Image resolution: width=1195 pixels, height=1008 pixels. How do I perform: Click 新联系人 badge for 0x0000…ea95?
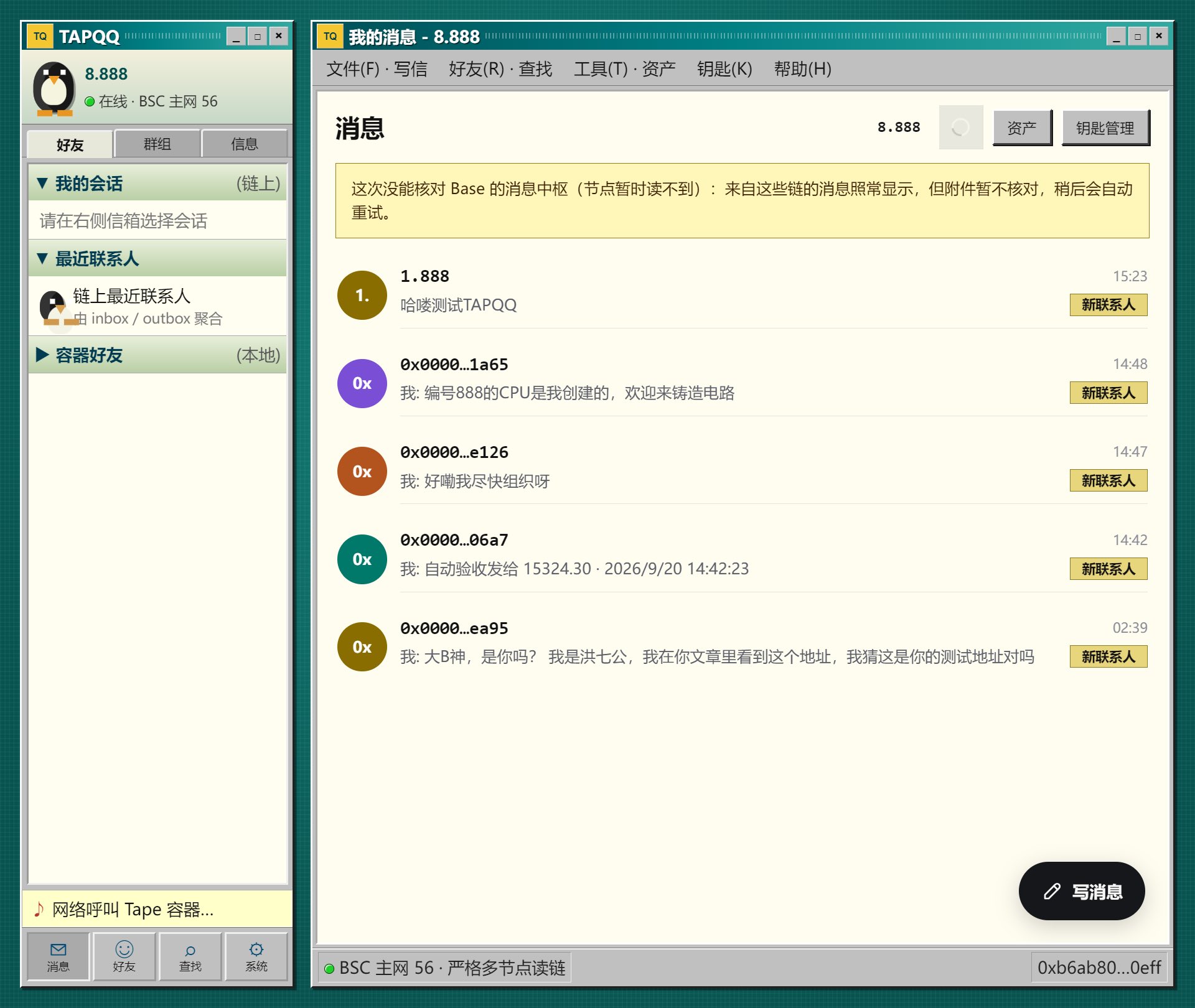pos(1108,656)
